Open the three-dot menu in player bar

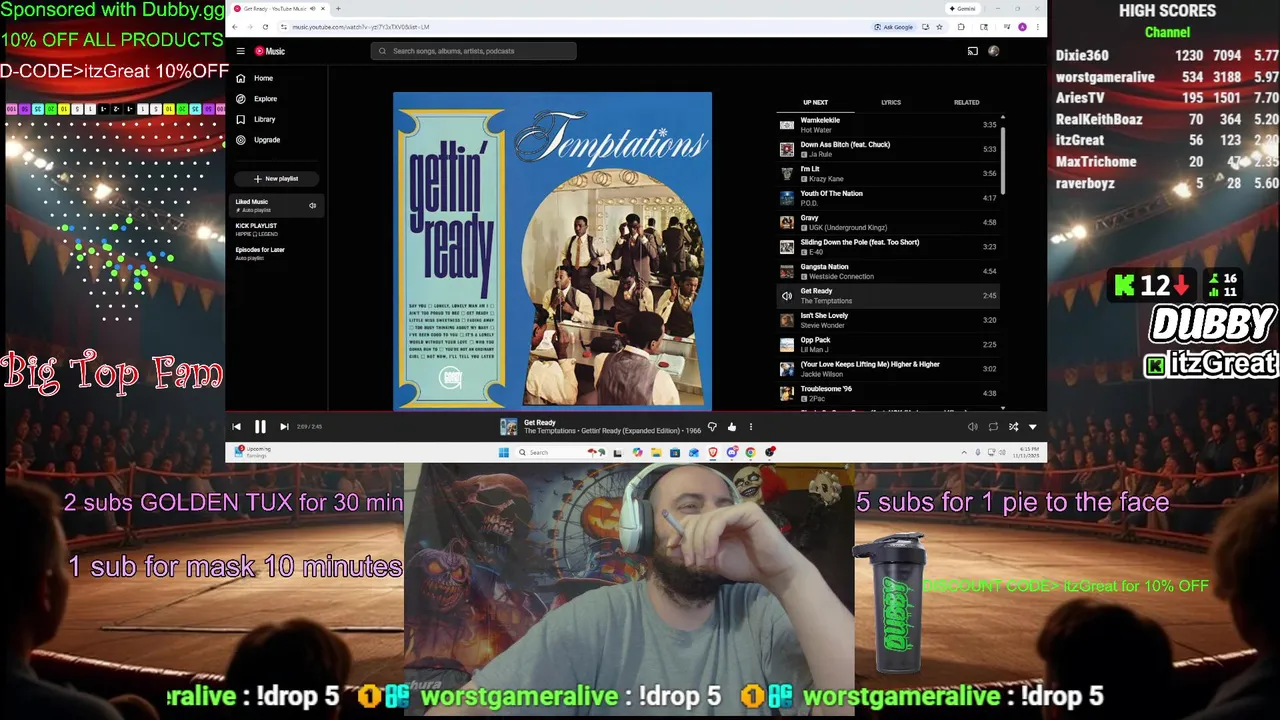pos(750,427)
